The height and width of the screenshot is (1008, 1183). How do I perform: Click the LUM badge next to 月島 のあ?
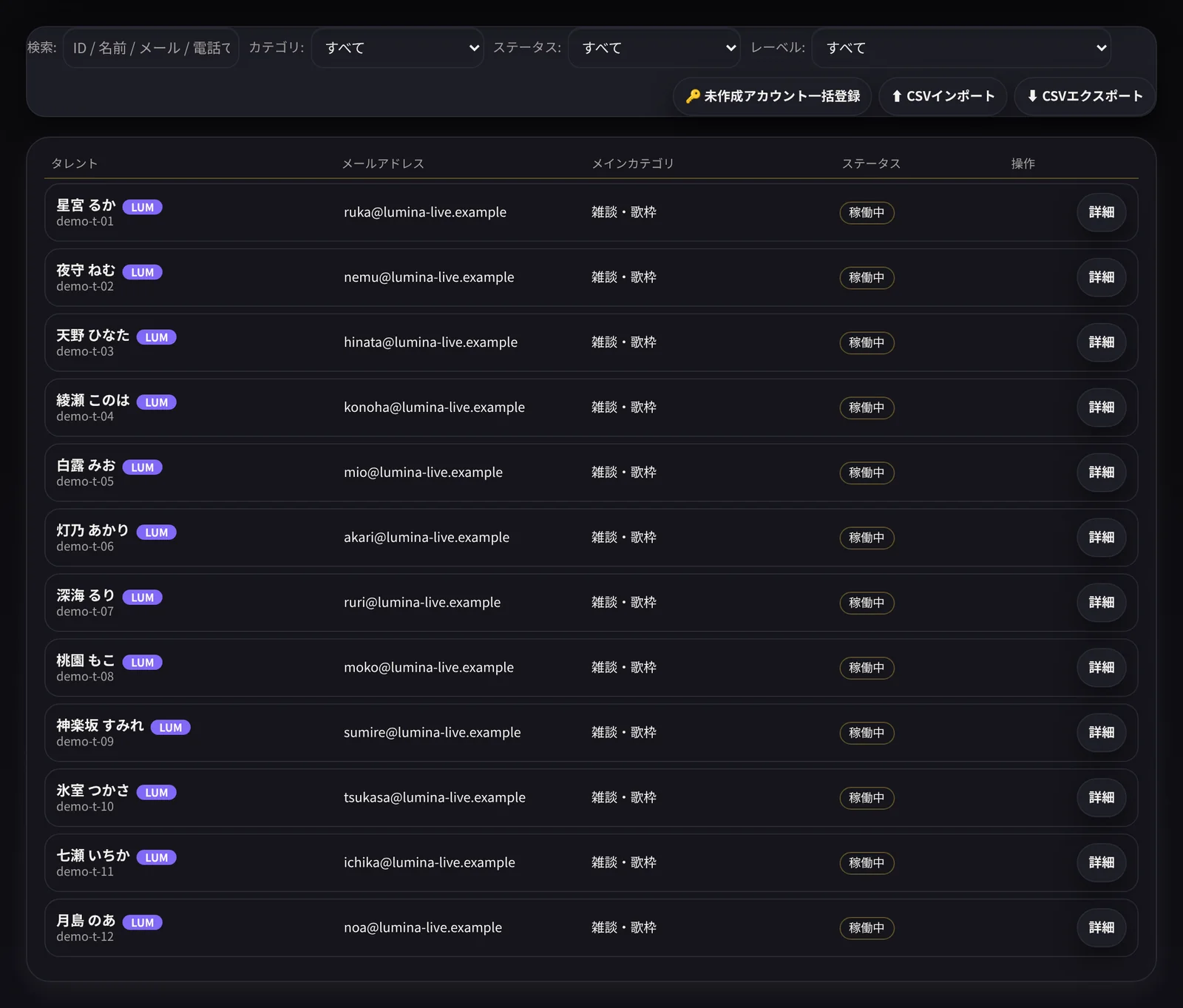tap(143, 922)
